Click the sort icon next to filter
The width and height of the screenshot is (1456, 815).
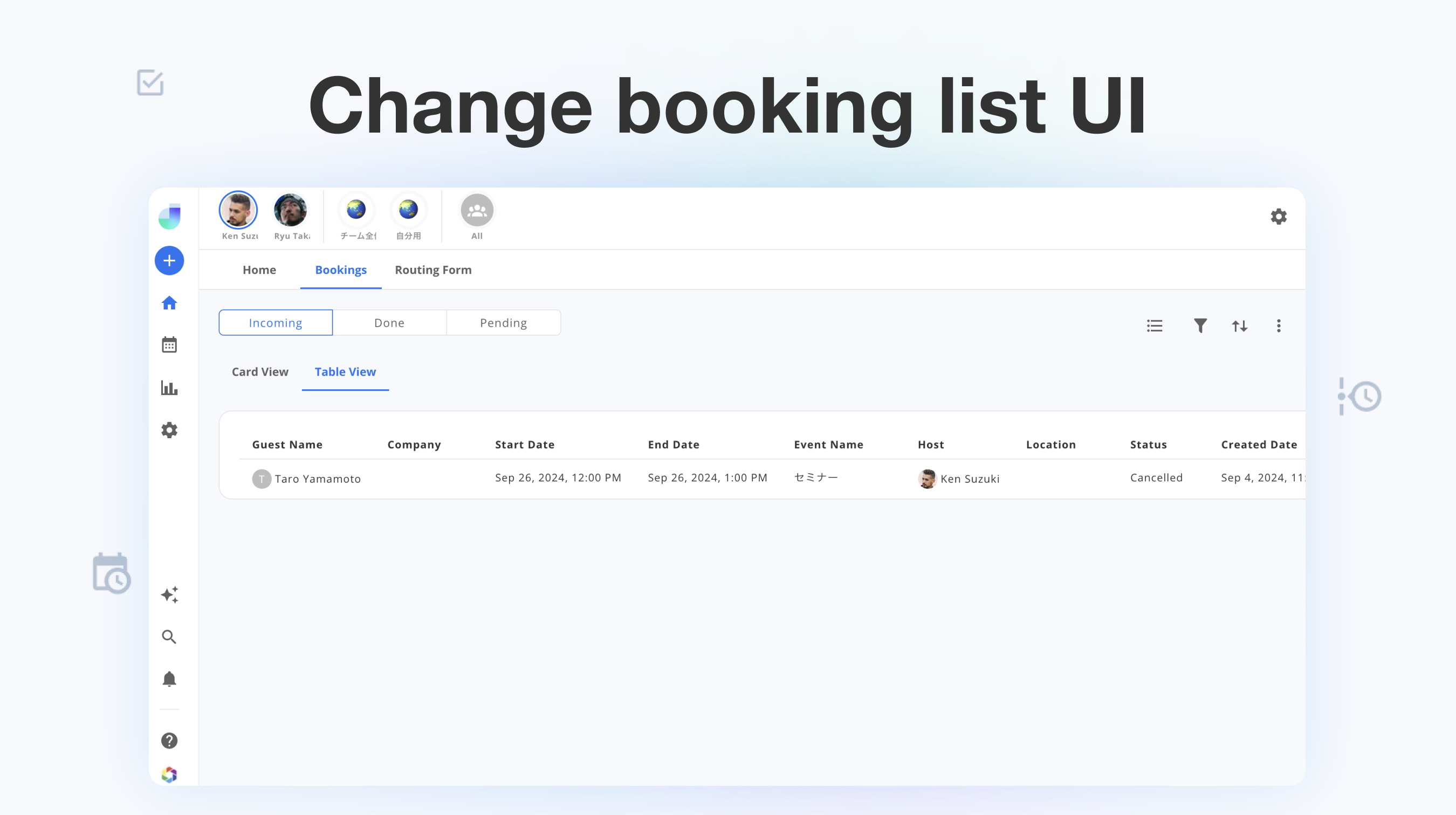[x=1240, y=325]
